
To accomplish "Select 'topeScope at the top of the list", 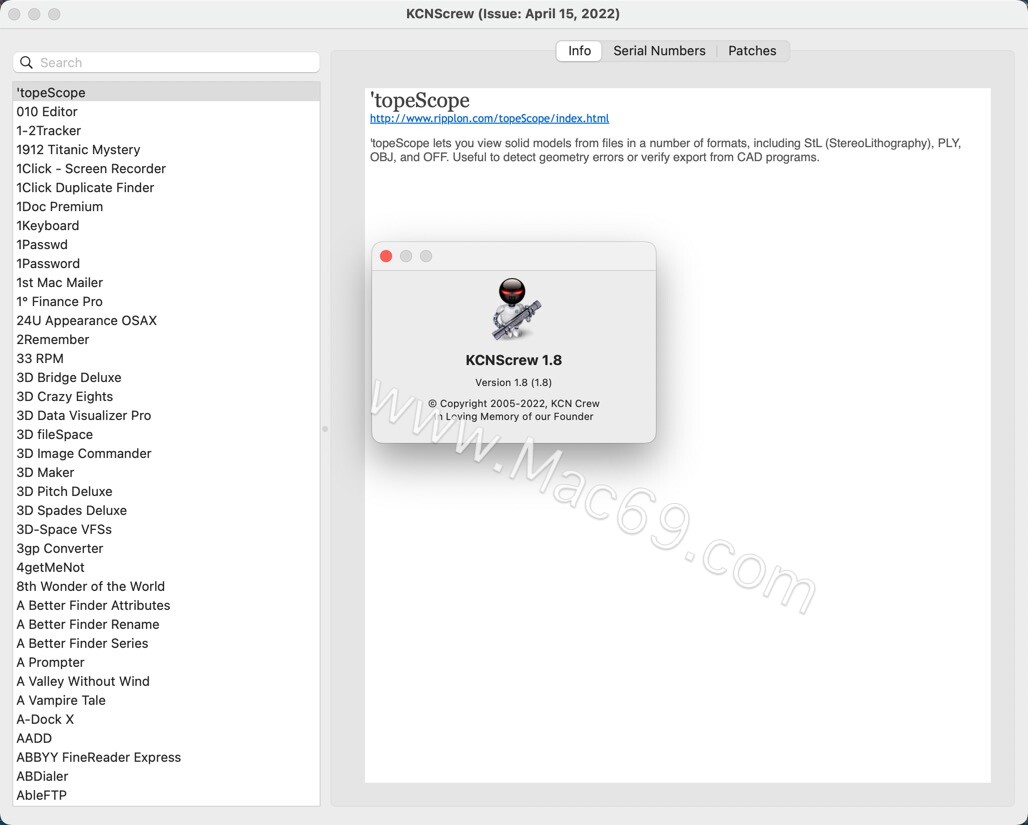I will pyautogui.click(x=100, y=92).
